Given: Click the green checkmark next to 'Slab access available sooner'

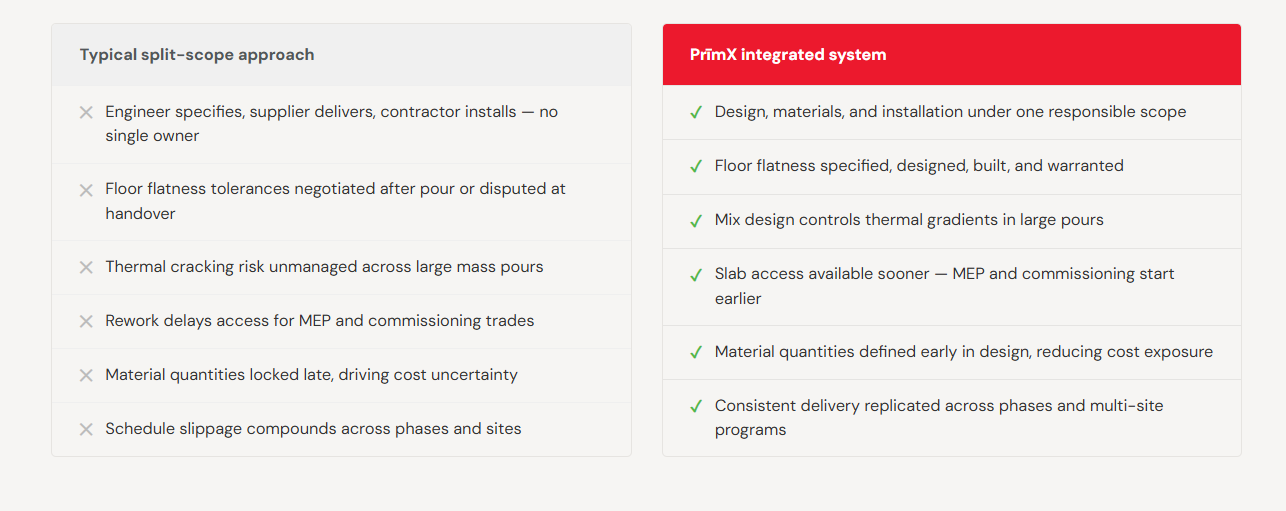Looking at the screenshot, I should click(x=696, y=275).
